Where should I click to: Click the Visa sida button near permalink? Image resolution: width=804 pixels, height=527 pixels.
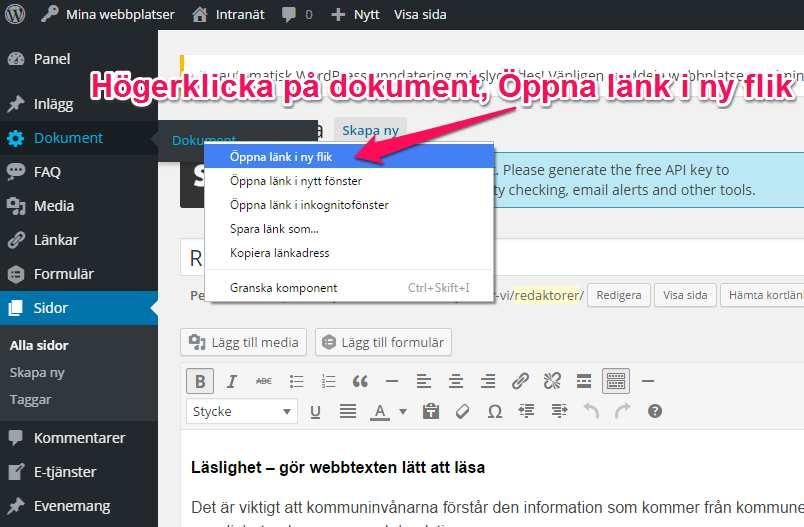coord(685,295)
